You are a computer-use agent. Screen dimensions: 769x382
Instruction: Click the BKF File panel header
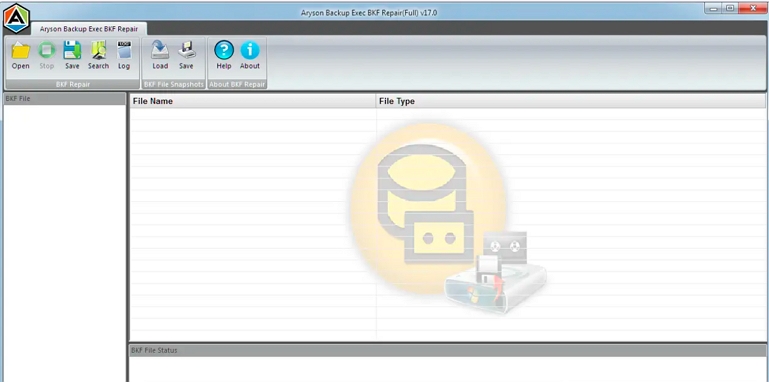[x=64, y=99]
